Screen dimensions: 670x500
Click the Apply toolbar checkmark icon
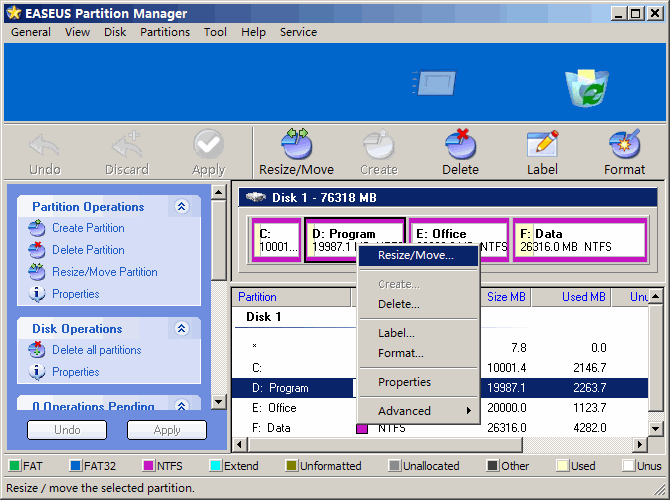pos(208,144)
